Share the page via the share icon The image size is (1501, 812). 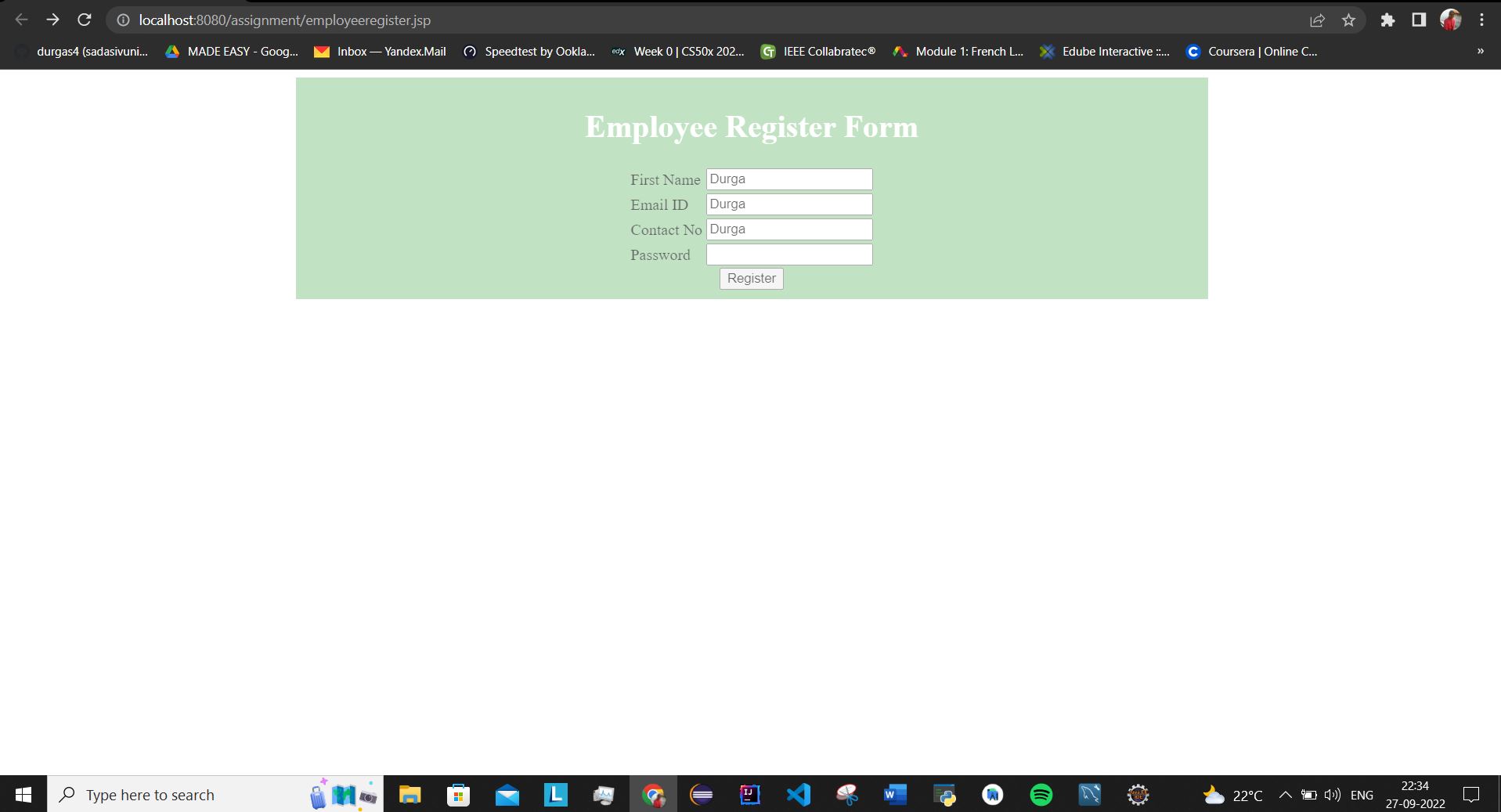pos(1319,20)
